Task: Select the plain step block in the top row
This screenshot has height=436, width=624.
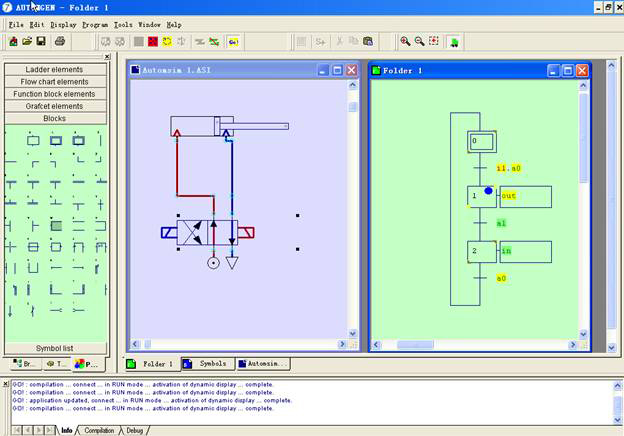Action: [x=33, y=140]
